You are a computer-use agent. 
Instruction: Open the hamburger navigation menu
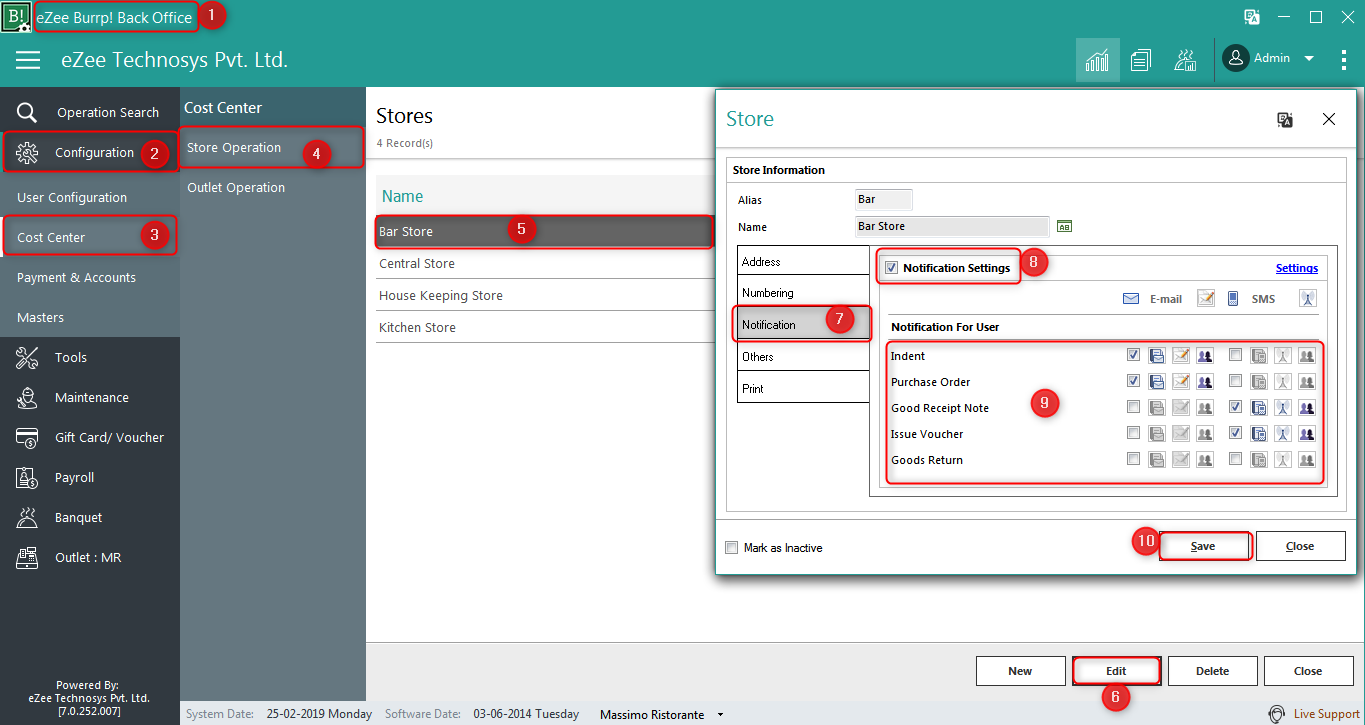click(x=28, y=60)
